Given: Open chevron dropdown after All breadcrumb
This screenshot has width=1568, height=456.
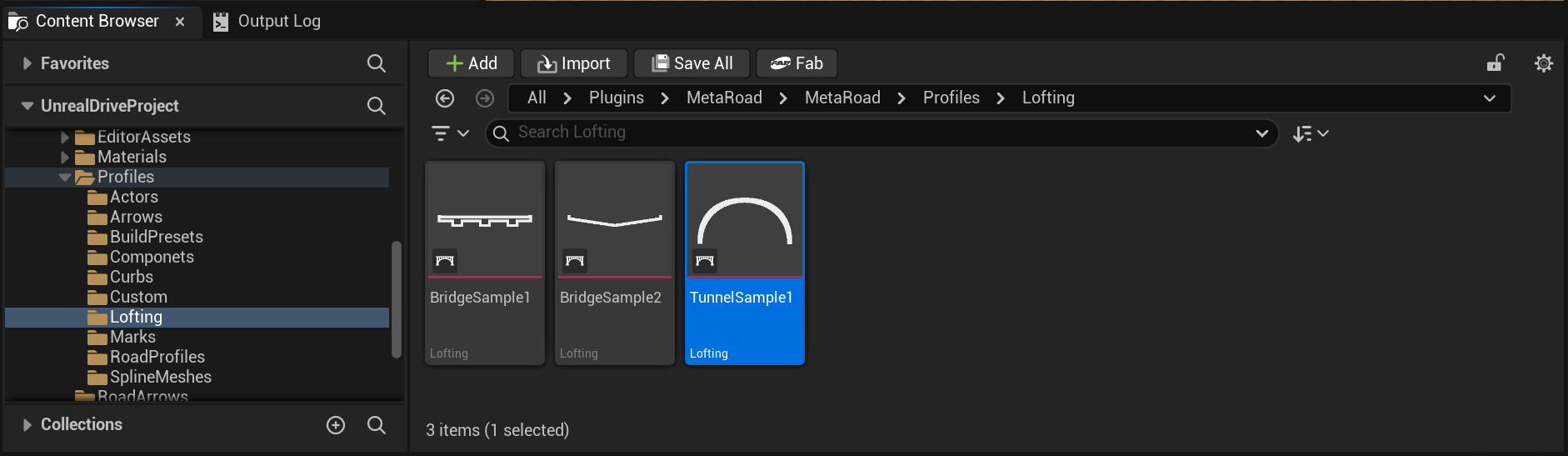Looking at the screenshot, I should 567,98.
